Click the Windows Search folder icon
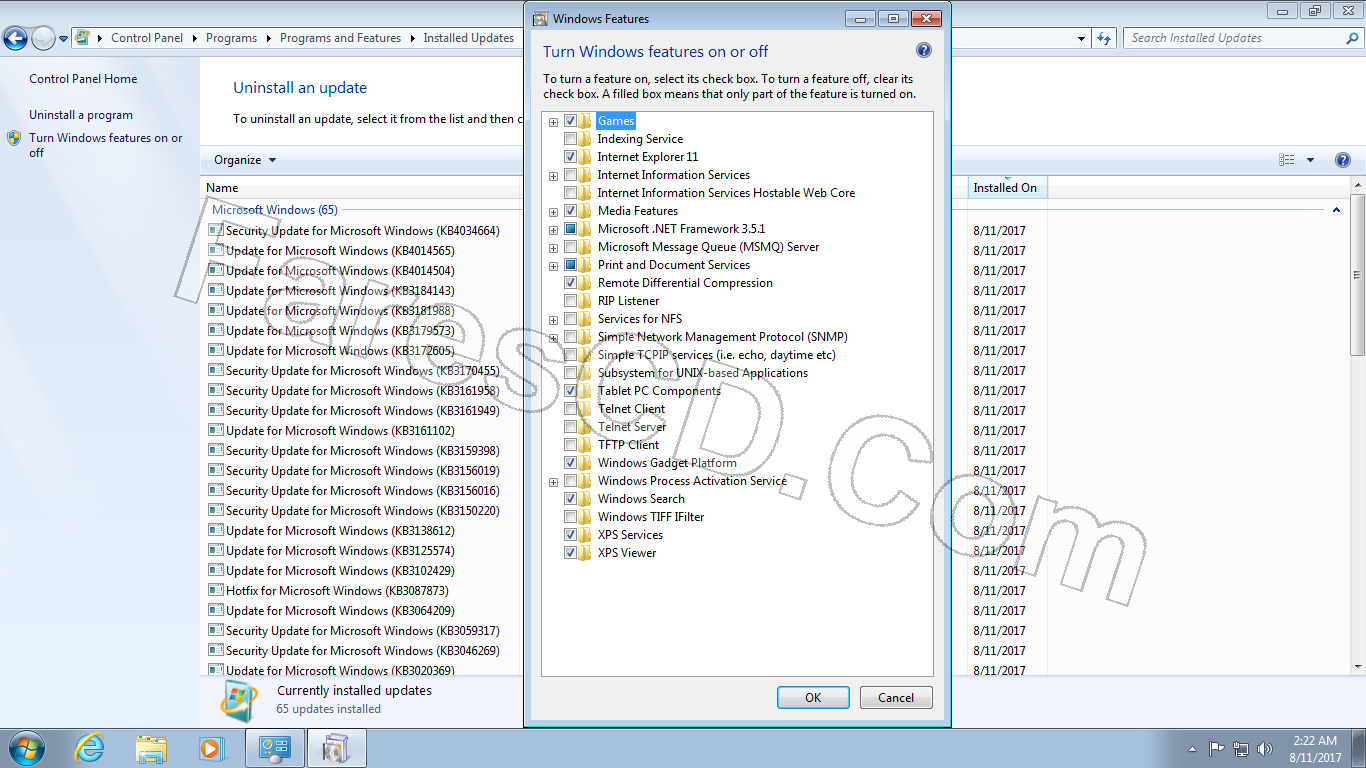The height and width of the screenshot is (768, 1366). click(x=585, y=499)
